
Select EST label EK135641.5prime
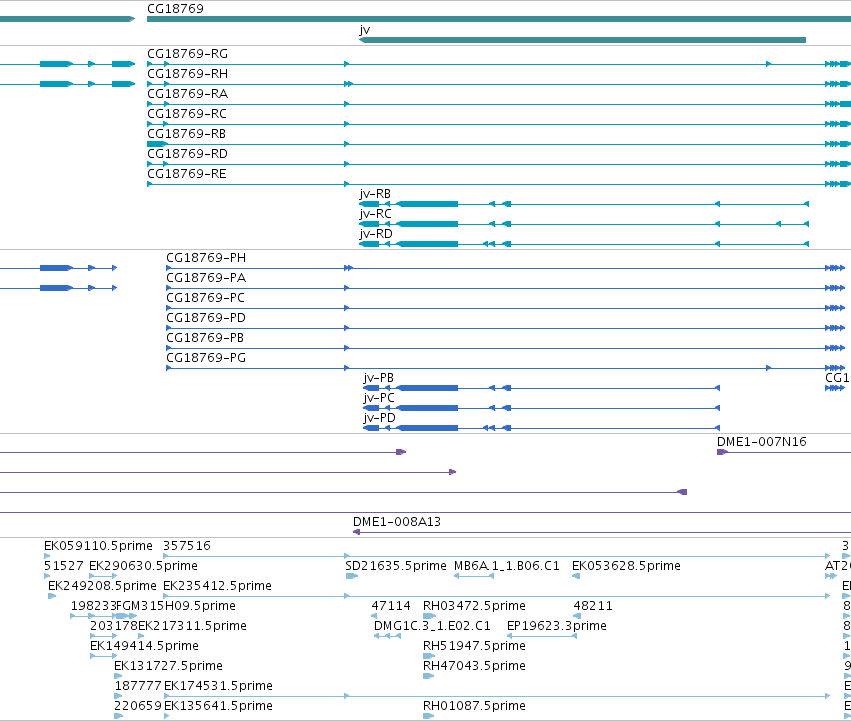218,706
